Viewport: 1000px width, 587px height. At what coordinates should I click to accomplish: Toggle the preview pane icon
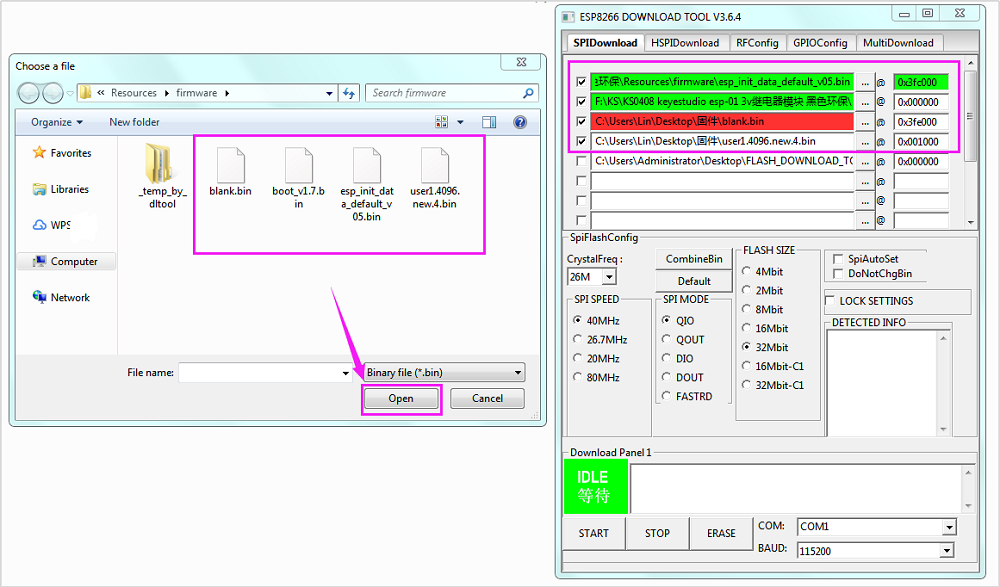[489, 122]
